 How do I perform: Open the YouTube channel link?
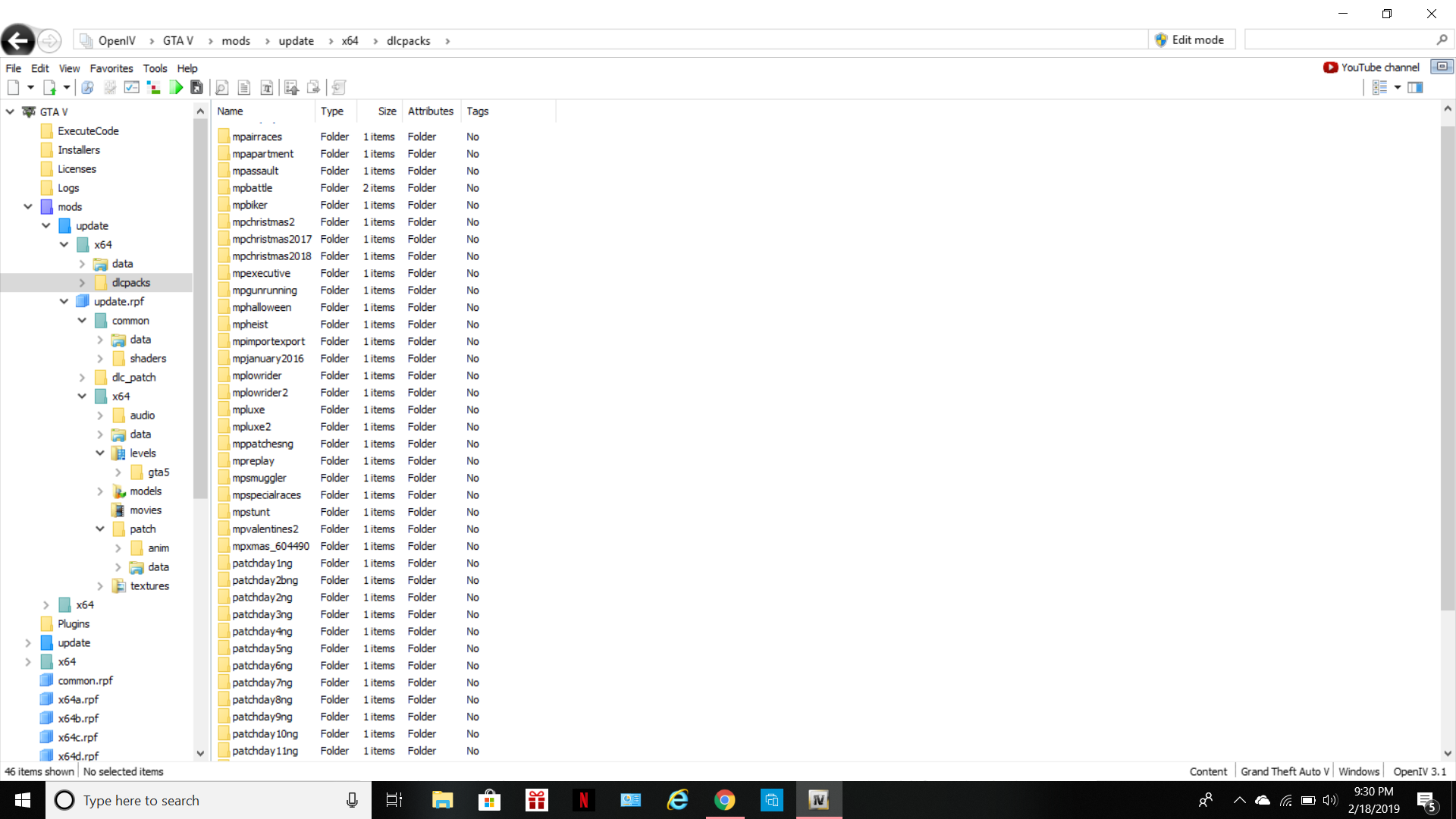pyautogui.click(x=1371, y=67)
